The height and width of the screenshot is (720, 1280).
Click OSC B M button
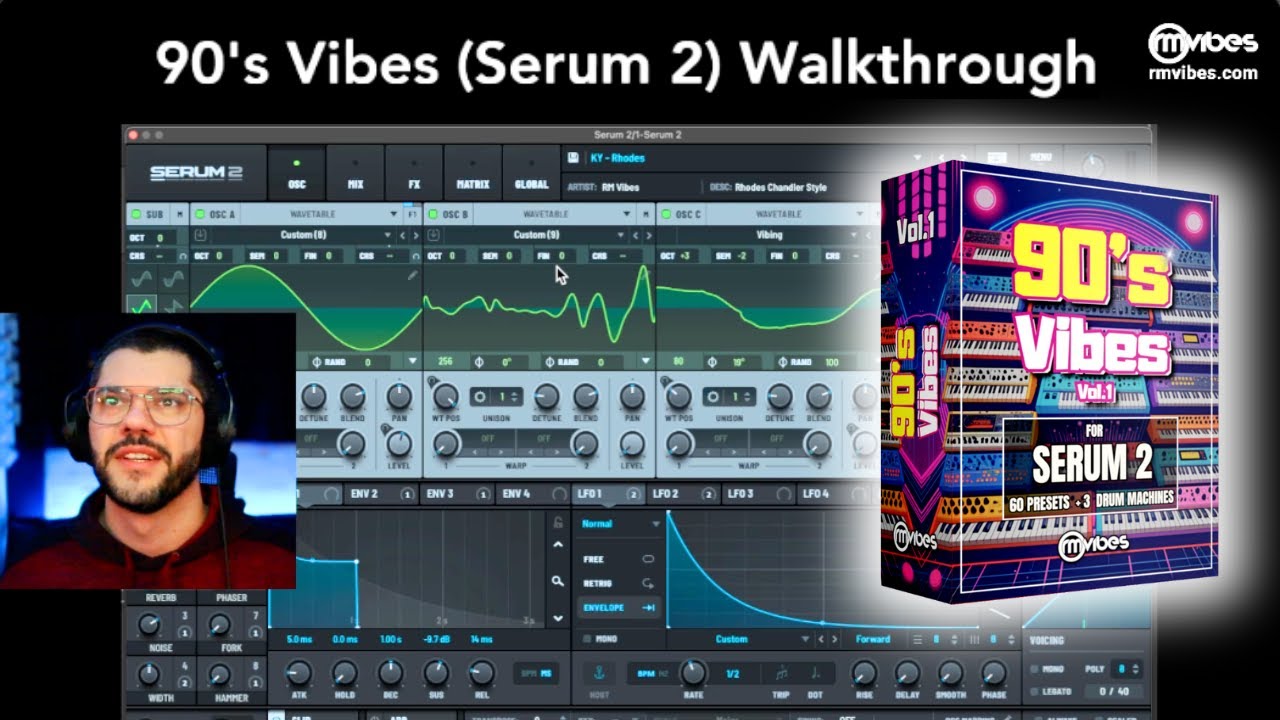[647, 214]
